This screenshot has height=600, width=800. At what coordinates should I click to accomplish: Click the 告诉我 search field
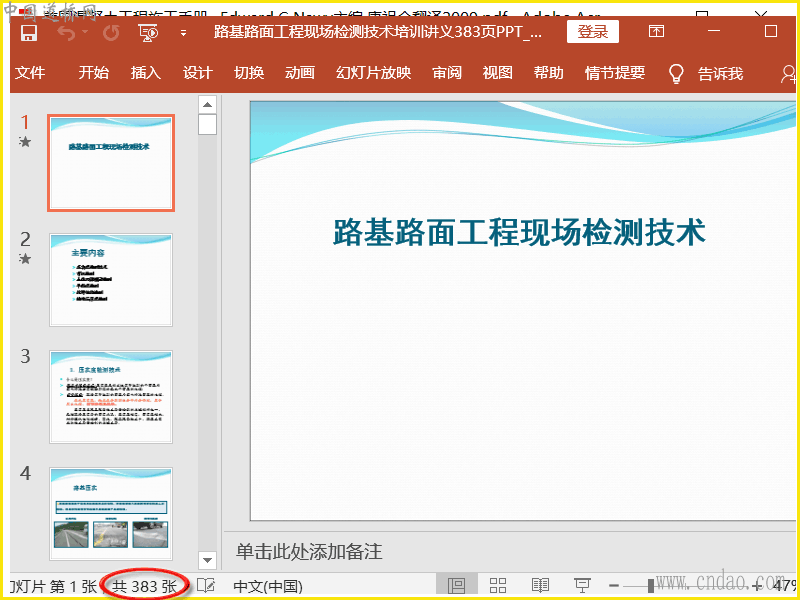720,74
